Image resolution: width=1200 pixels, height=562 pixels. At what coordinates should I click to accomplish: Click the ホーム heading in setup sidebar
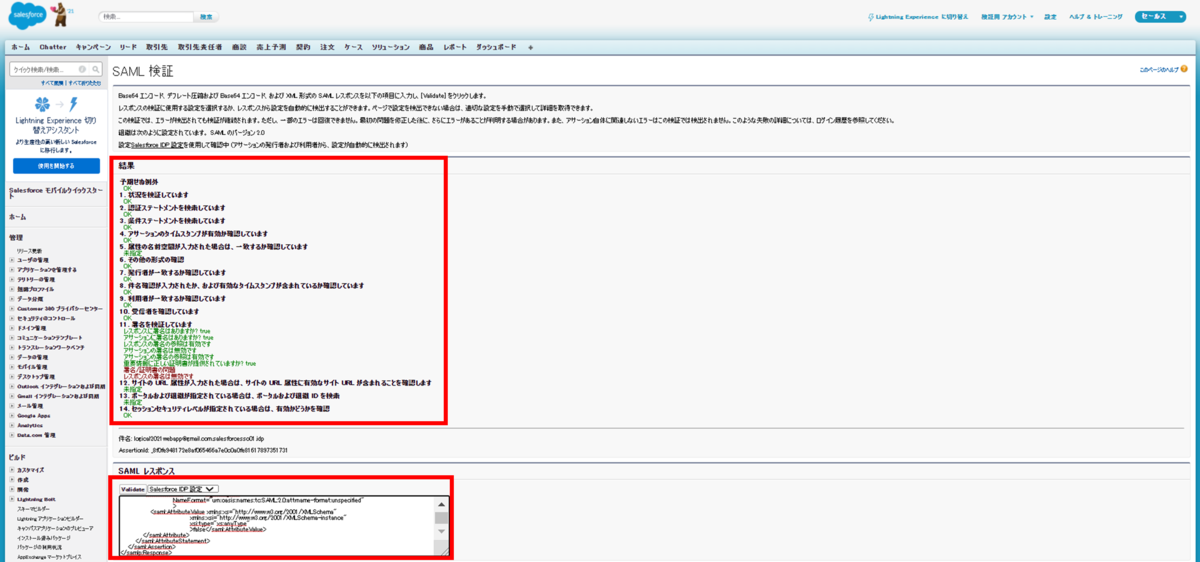[18, 216]
